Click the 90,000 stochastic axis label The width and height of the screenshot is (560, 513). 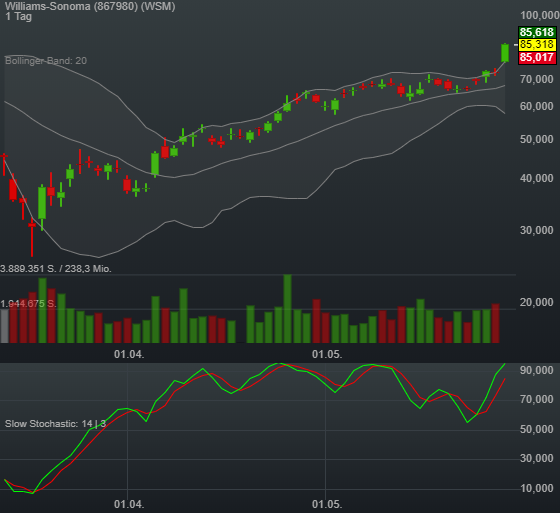(537, 370)
